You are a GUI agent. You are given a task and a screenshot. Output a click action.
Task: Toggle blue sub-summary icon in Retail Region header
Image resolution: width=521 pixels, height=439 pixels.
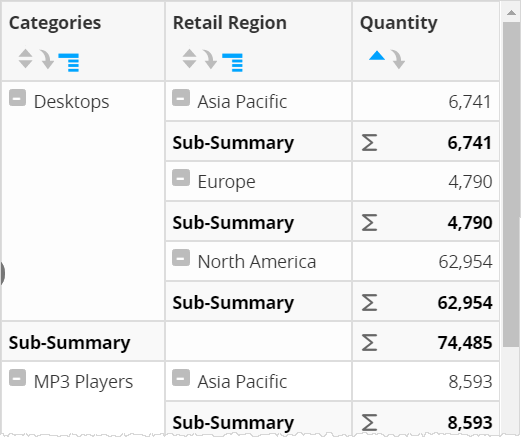(232, 62)
